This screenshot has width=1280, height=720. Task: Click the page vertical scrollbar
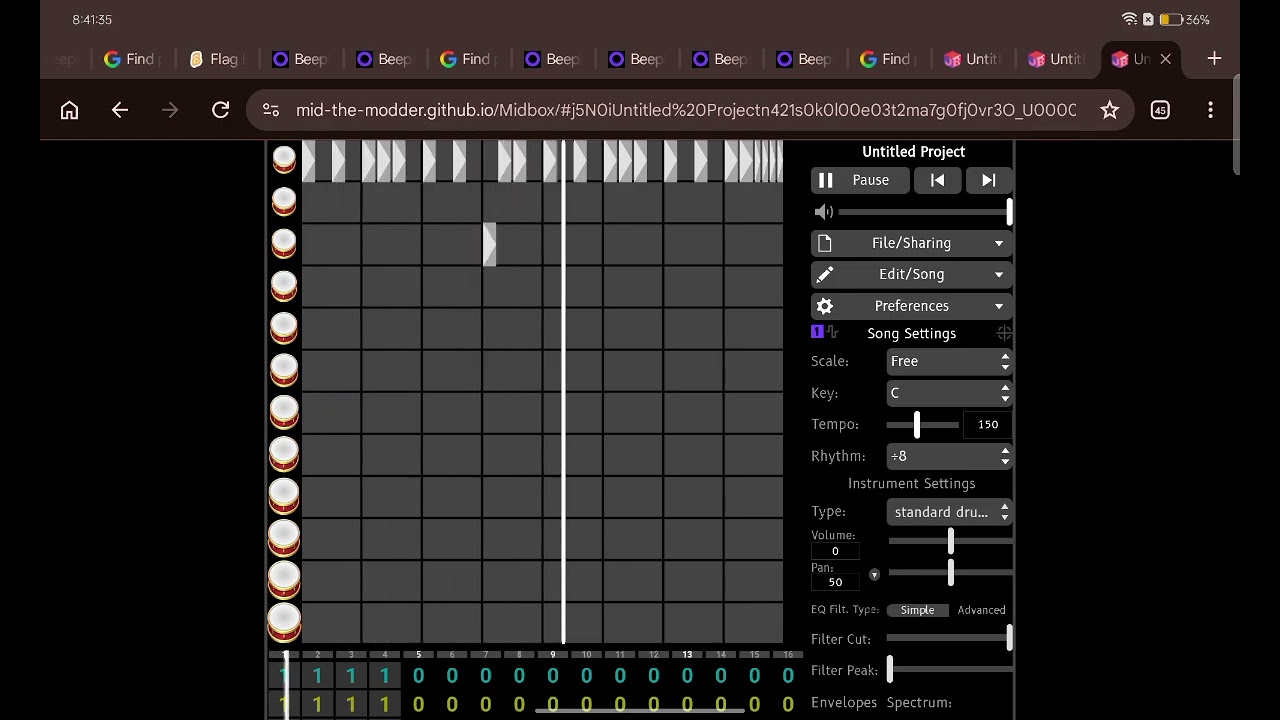click(1236, 125)
